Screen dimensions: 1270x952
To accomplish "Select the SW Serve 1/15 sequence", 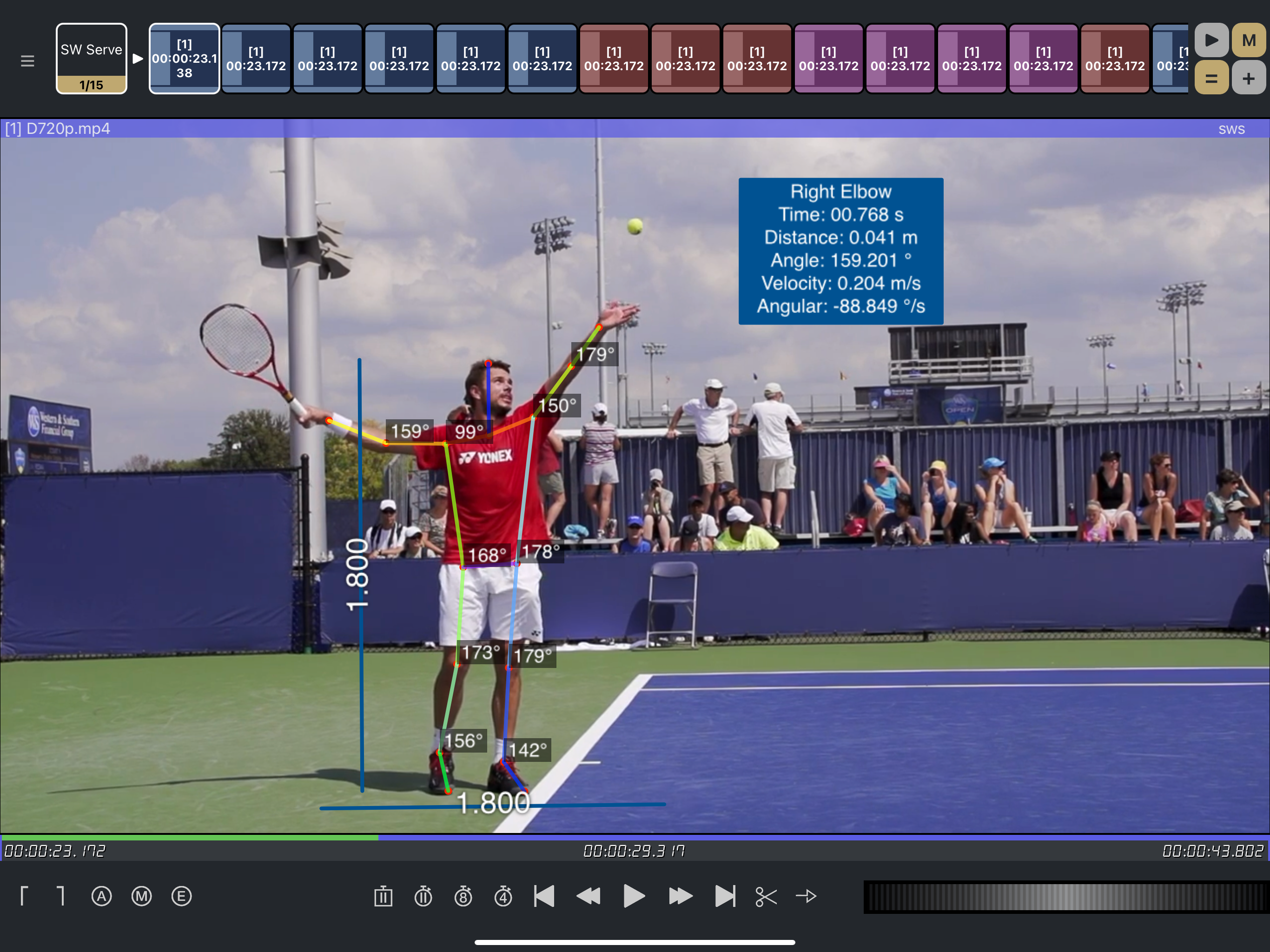I will pos(91,59).
